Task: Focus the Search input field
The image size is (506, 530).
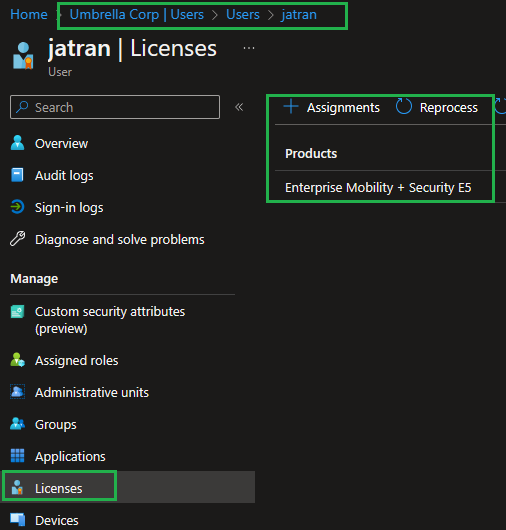Action: tap(115, 107)
